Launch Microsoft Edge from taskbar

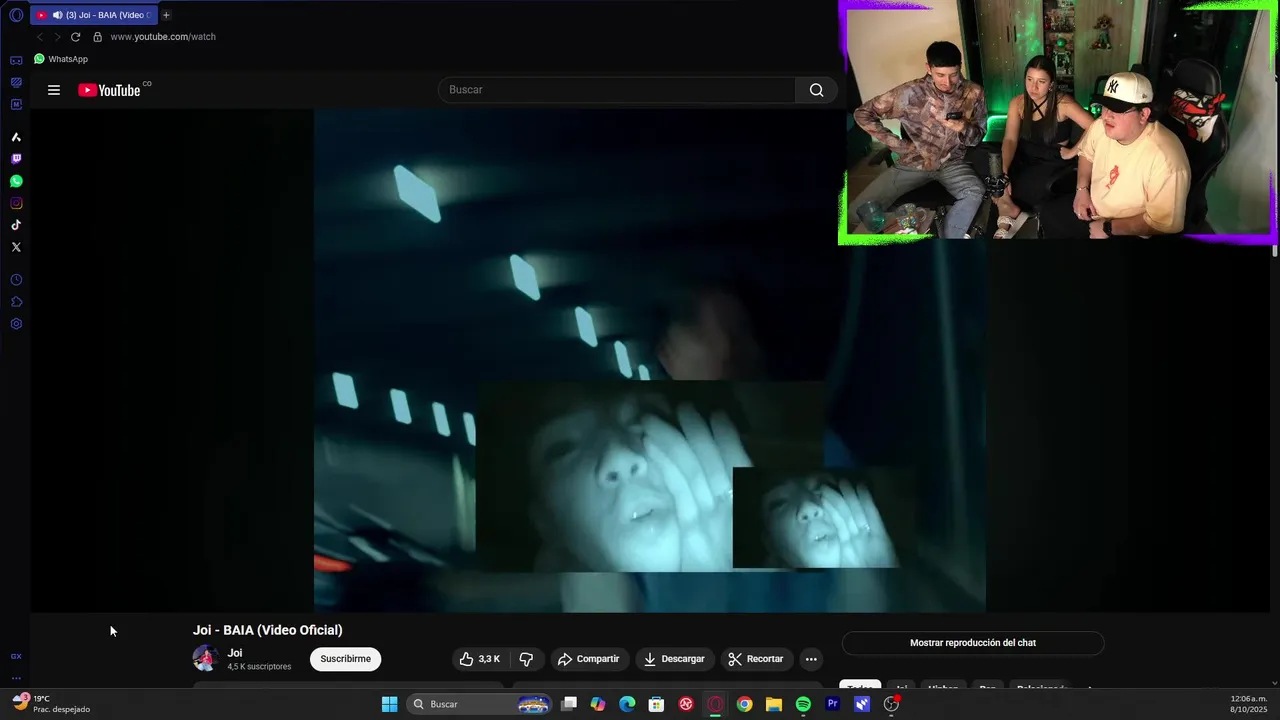[627, 704]
